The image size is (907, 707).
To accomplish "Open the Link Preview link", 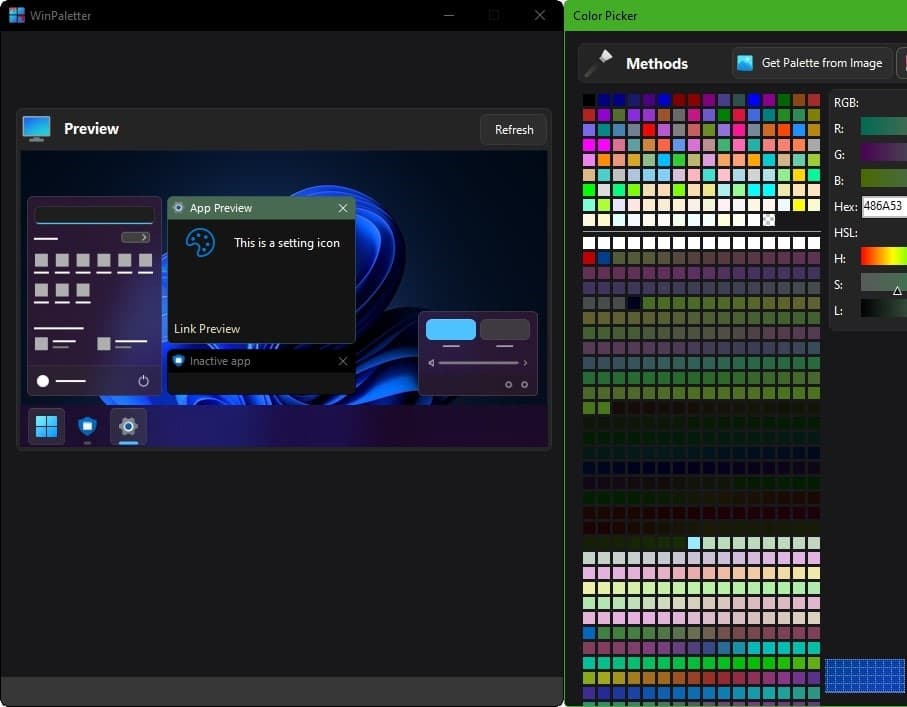I will click(x=207, y=329).
